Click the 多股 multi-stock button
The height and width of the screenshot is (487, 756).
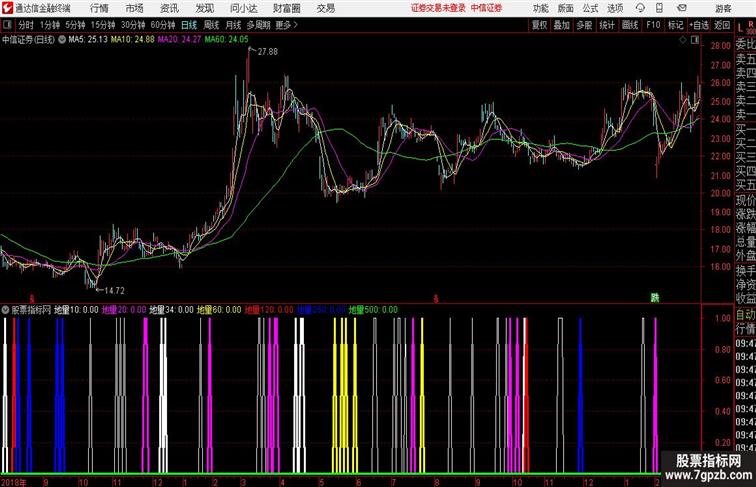tap(584, 25)
